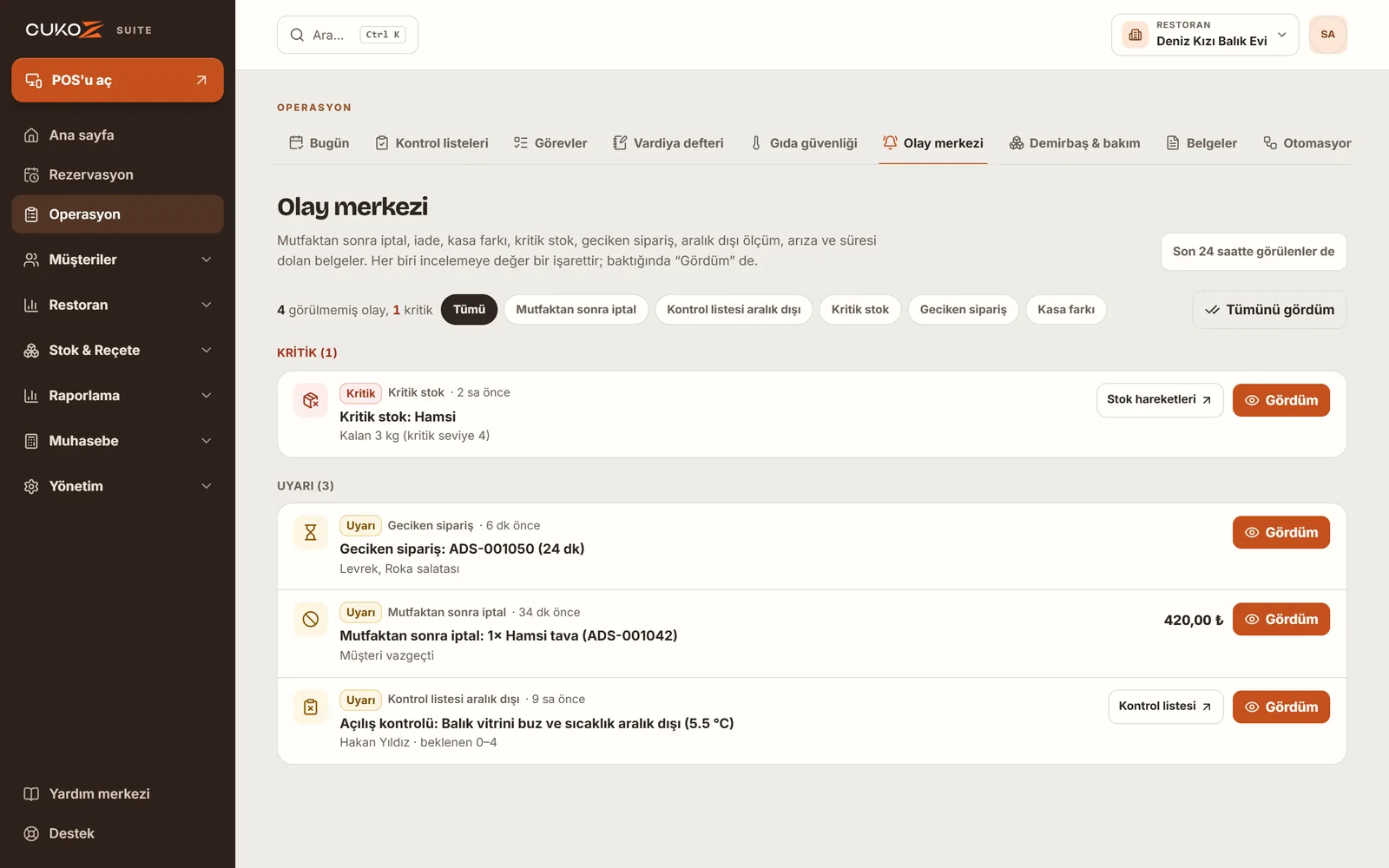The width and height of the screenshot is (1389, 868).
Task: Click the Tümünü gördüm button
Action: click(1269, 310)
